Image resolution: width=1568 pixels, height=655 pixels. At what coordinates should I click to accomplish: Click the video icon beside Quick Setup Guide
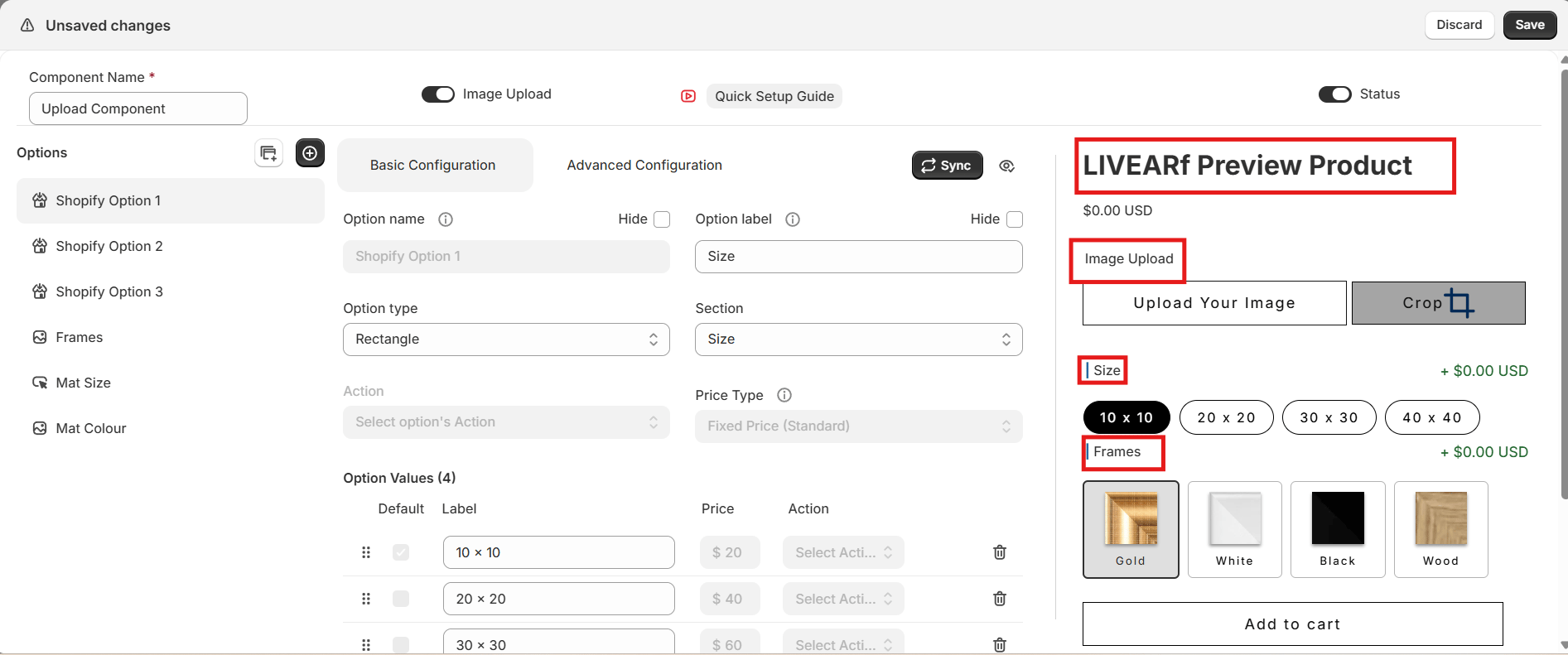[688, 96]
